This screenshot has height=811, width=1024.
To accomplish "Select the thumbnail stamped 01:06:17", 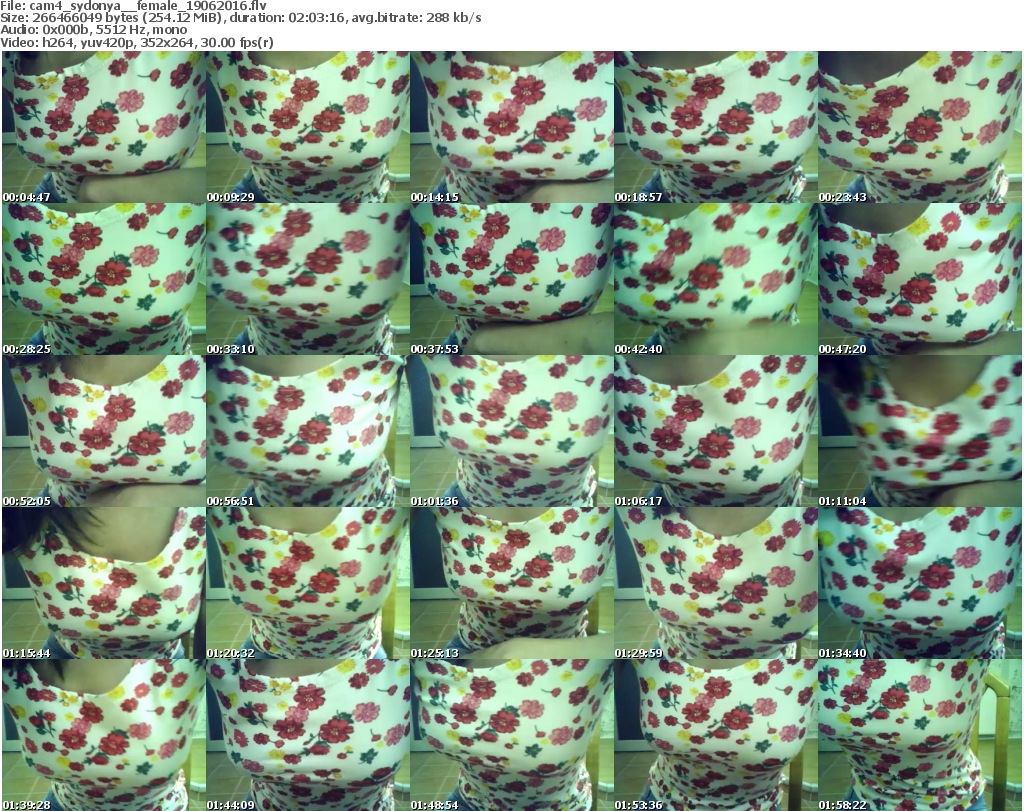I will point(716,431).
